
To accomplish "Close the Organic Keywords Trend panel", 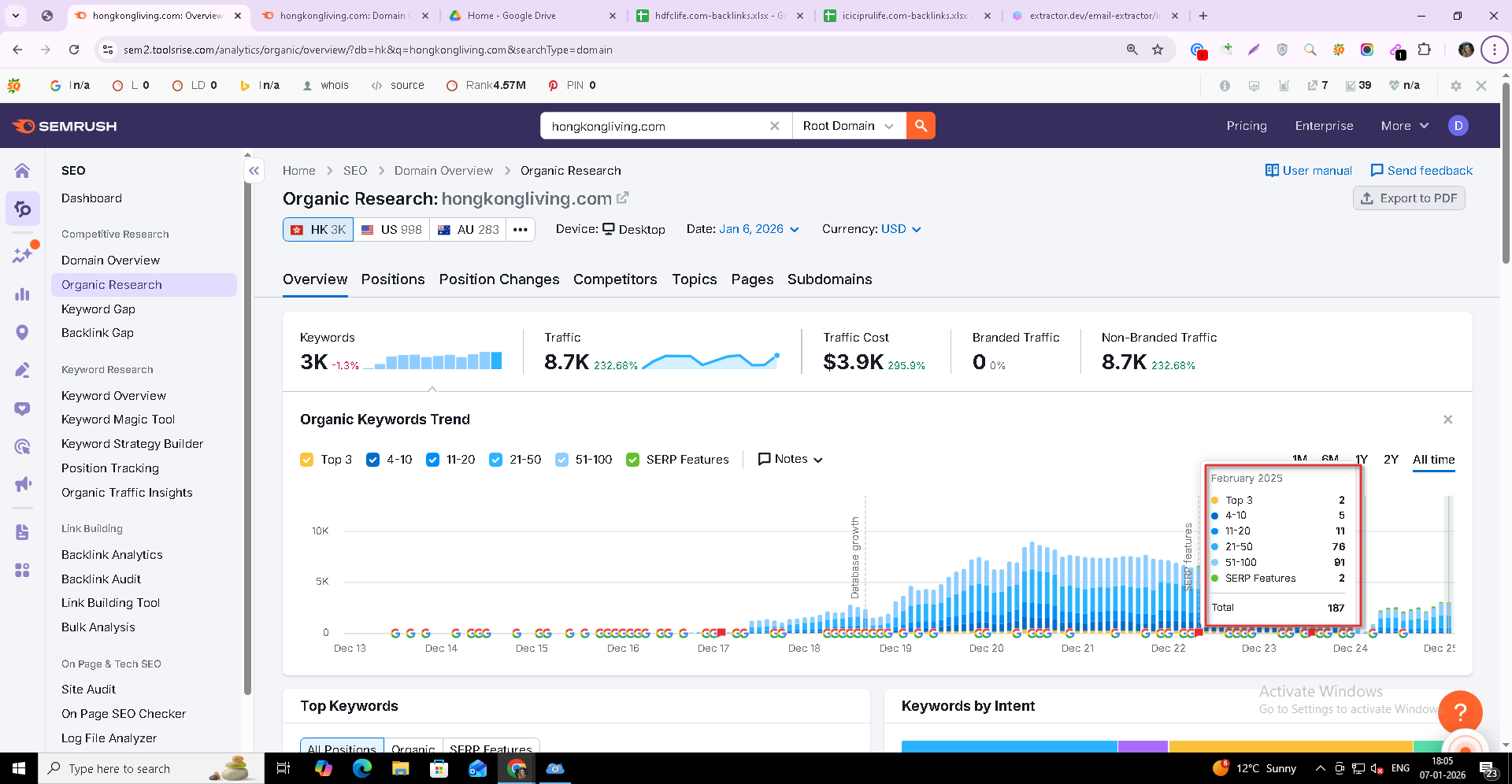I will 1447,420.
